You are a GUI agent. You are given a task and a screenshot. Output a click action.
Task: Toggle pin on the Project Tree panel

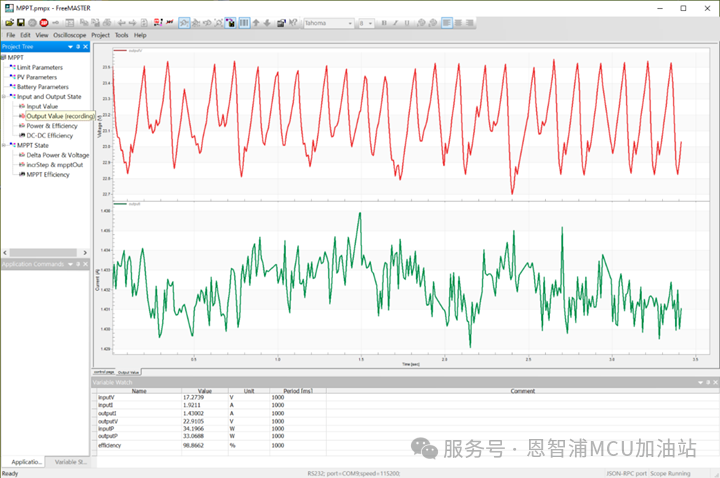pos(78,46)
